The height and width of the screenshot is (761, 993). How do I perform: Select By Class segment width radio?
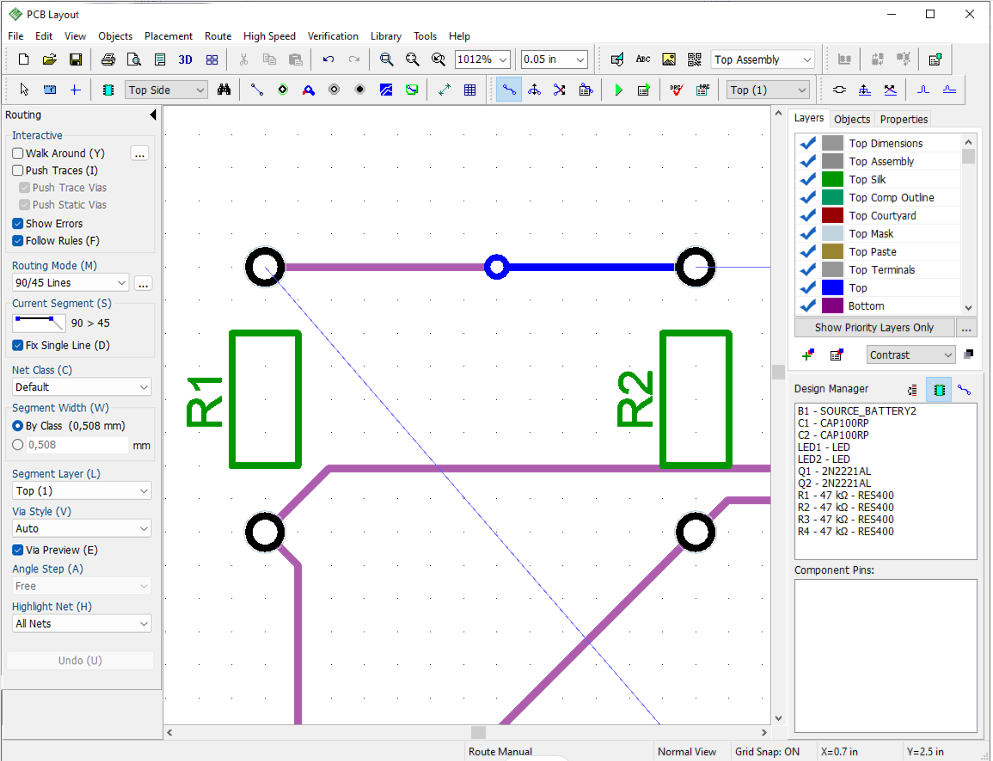(18, 425)
